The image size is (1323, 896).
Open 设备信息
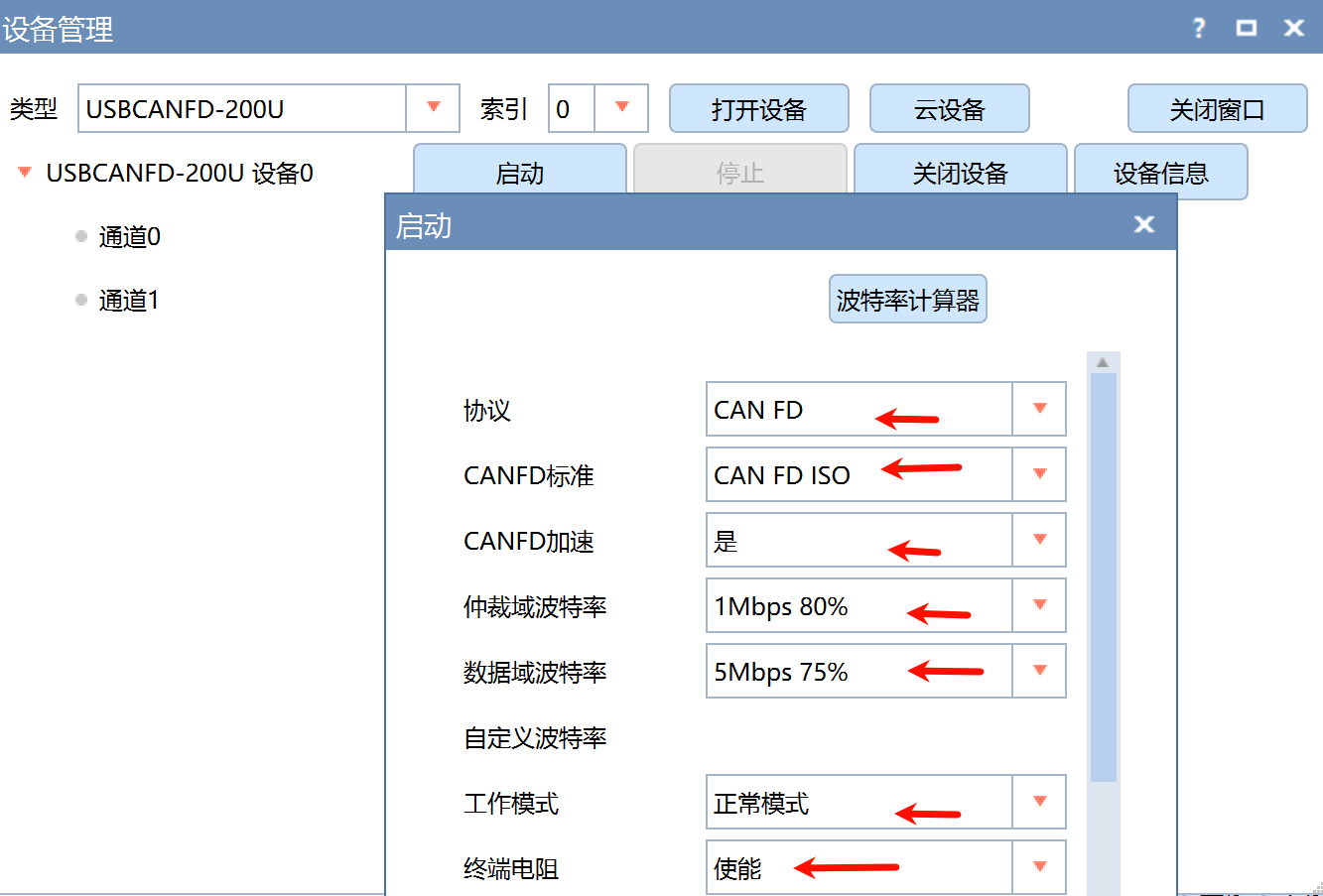point(1161,171)
